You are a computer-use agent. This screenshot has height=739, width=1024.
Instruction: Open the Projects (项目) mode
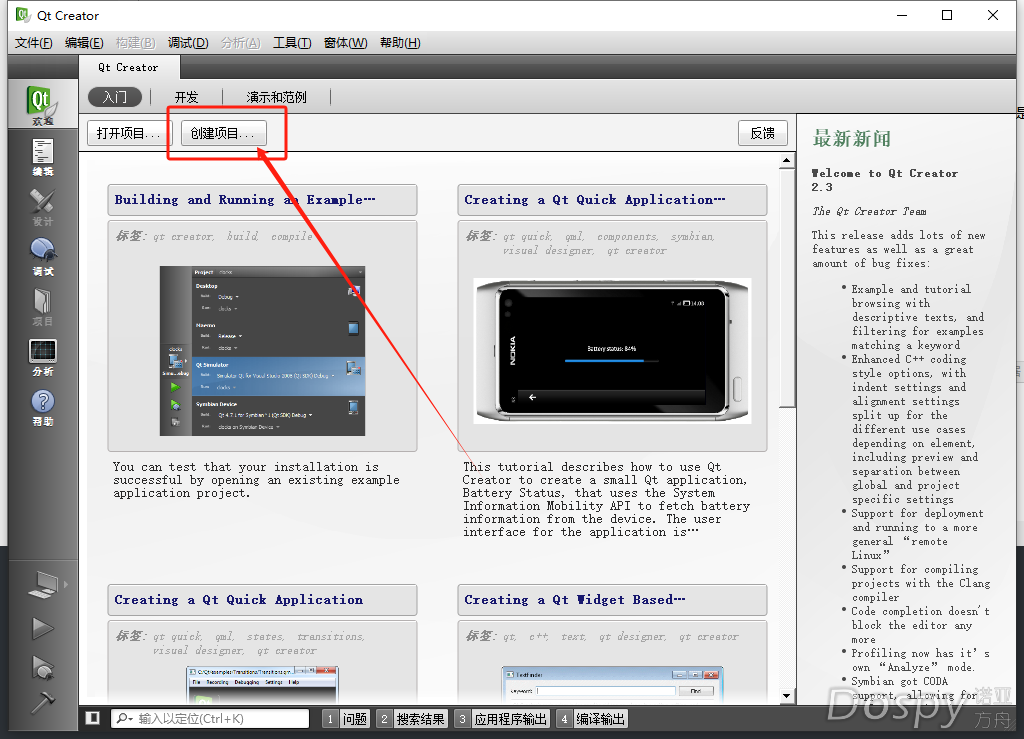[42, 307]
